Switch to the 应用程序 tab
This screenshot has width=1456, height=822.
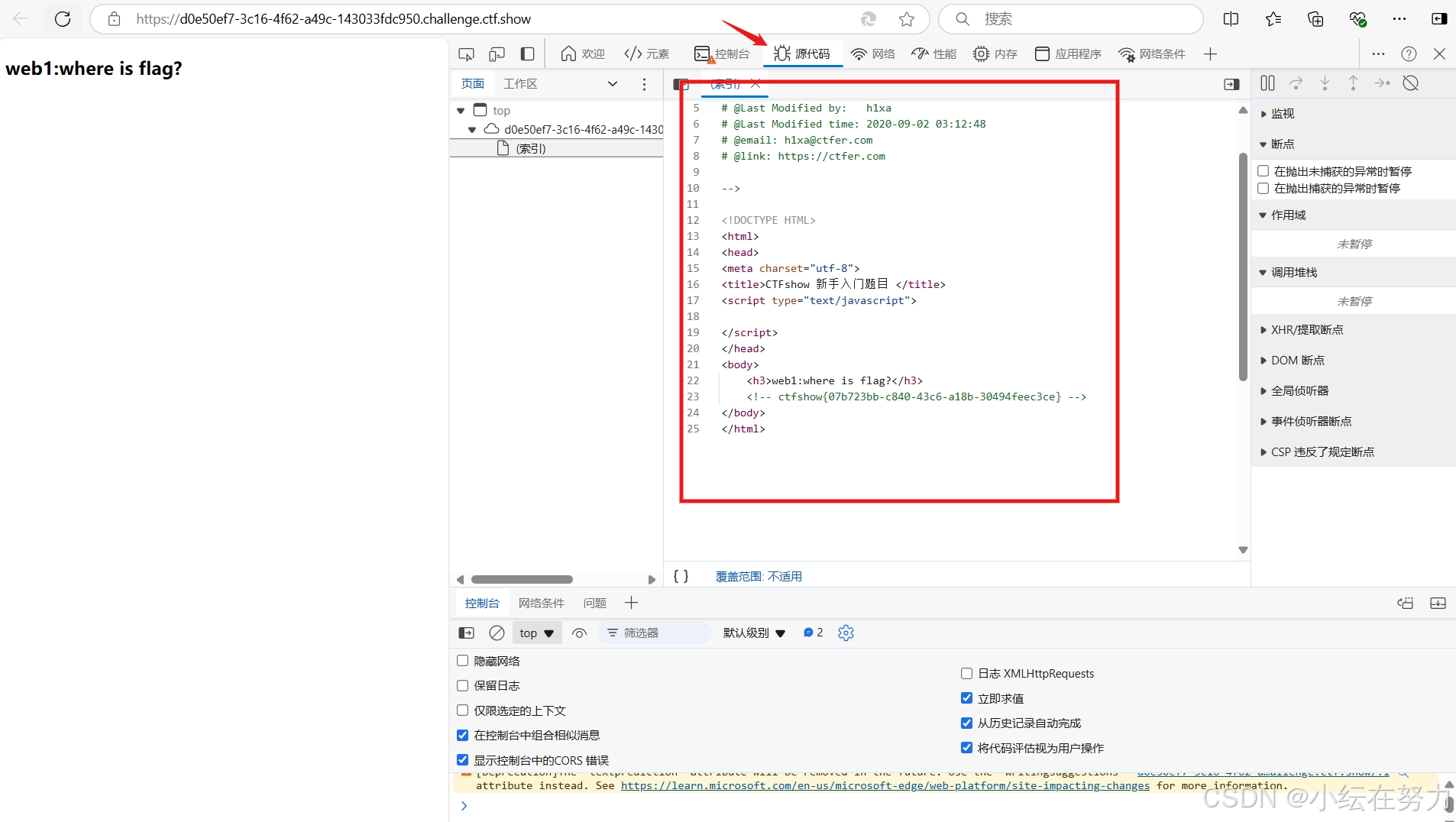tap(1068, 54)
